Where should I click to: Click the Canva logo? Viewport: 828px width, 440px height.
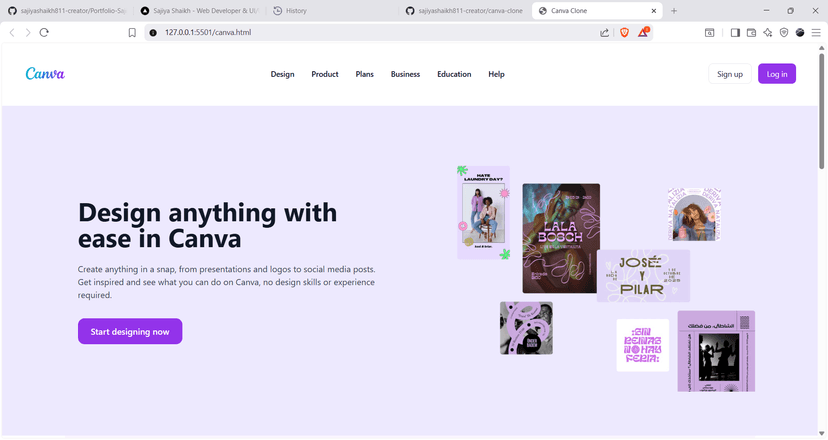pyautogui.click(x=45, y=73)
